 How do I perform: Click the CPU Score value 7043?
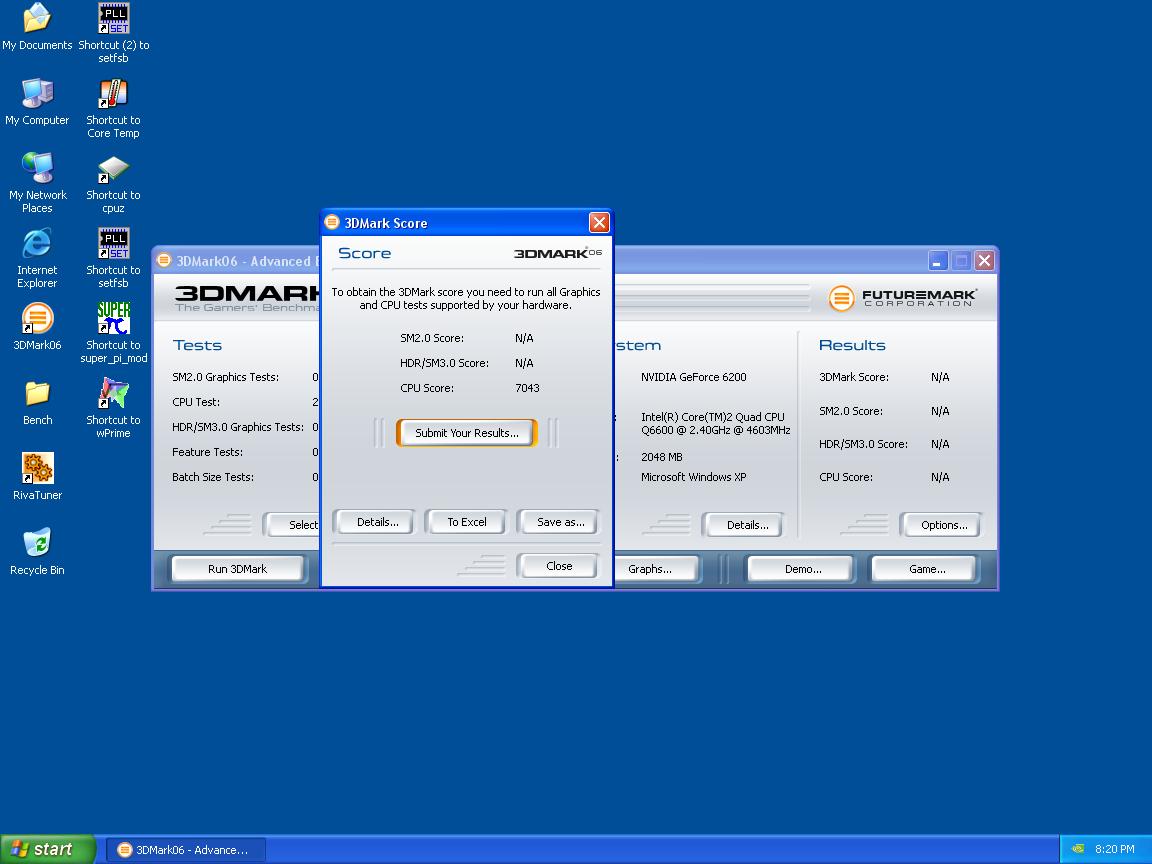pos(527,388)
